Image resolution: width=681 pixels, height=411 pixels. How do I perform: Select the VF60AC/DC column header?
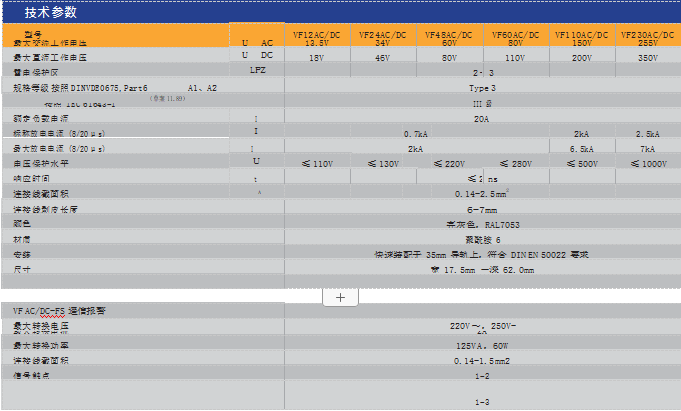[515, 38]
